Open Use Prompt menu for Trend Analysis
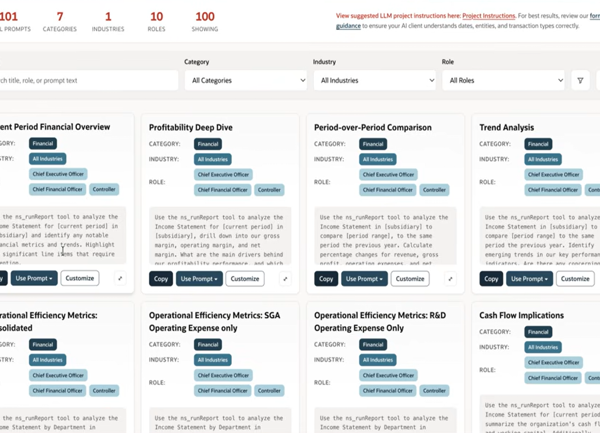 (529, 279)
